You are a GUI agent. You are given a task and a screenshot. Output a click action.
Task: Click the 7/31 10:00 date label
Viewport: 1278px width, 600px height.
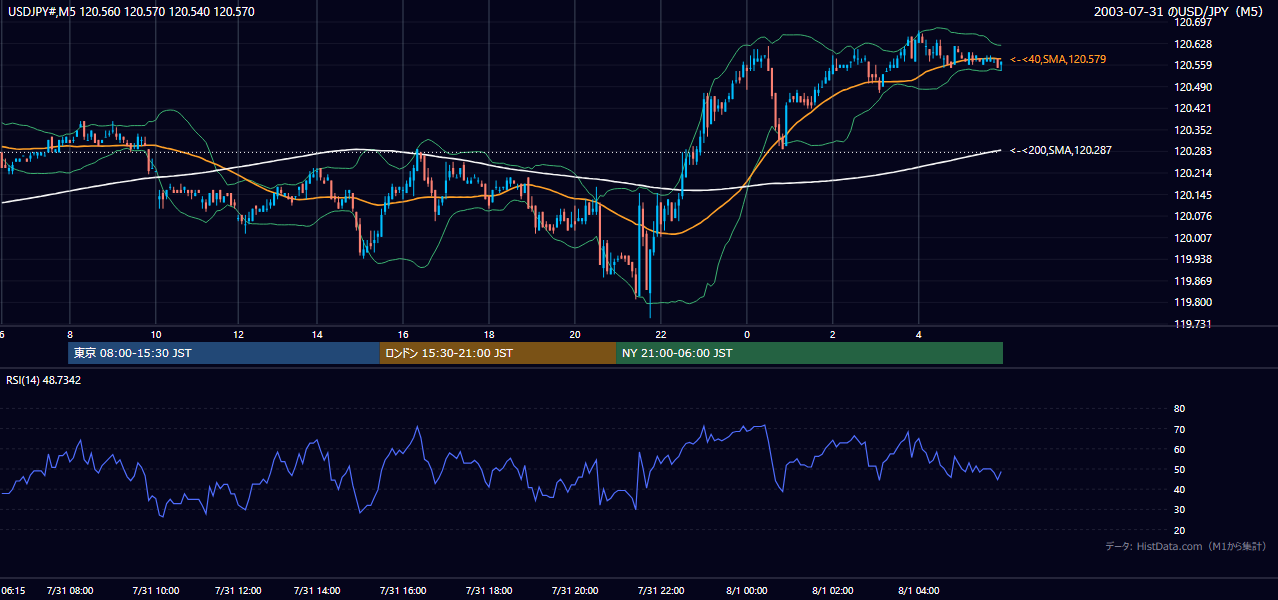[x=155, y=590]
